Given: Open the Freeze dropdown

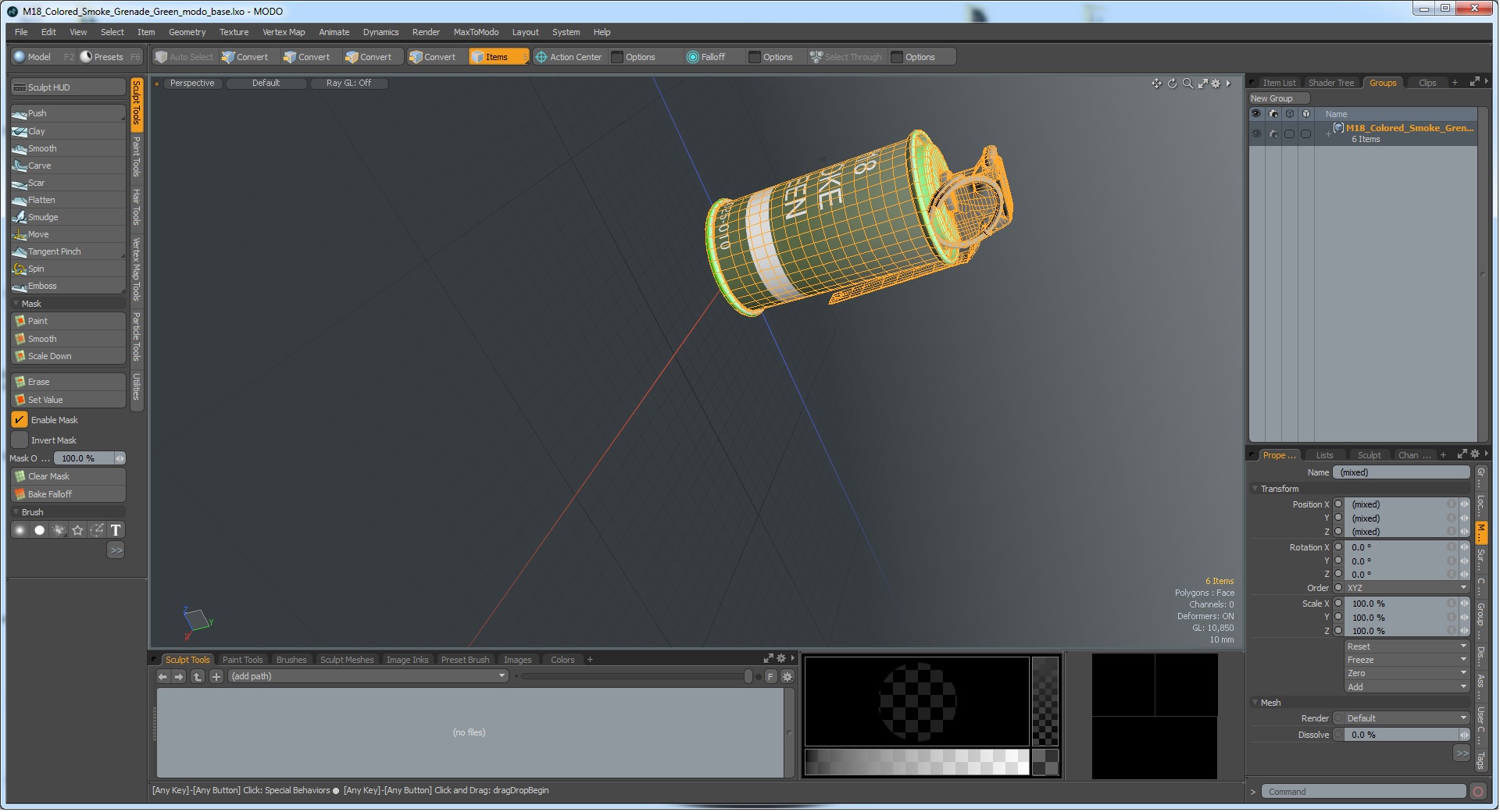Looking at the screenshot, I should (1406, 660).
